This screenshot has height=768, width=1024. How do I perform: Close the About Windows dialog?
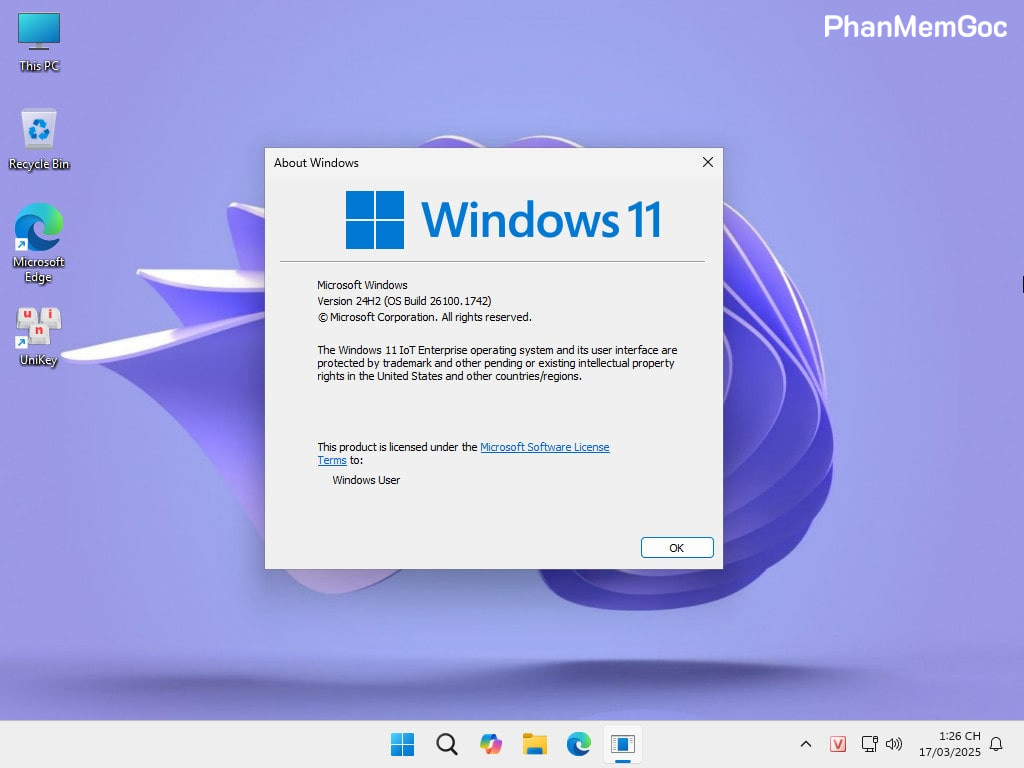(708, 161)
